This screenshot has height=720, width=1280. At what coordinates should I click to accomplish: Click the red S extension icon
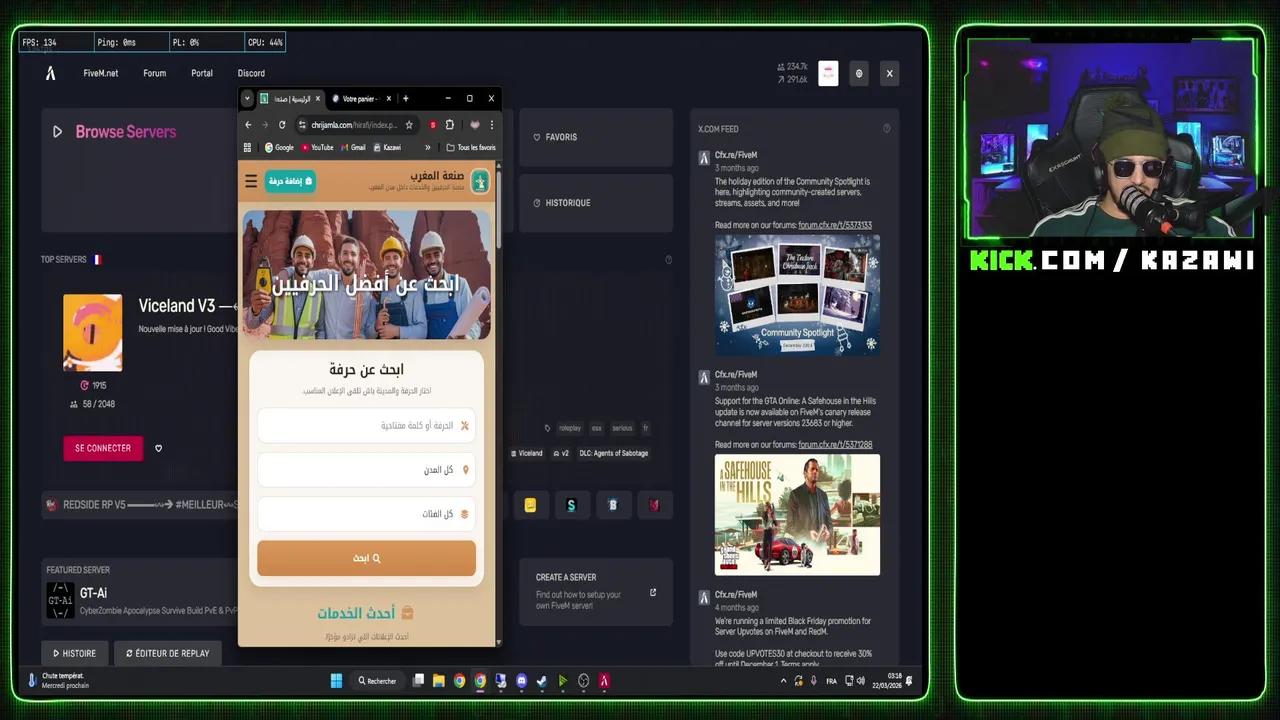coord(432,125)
